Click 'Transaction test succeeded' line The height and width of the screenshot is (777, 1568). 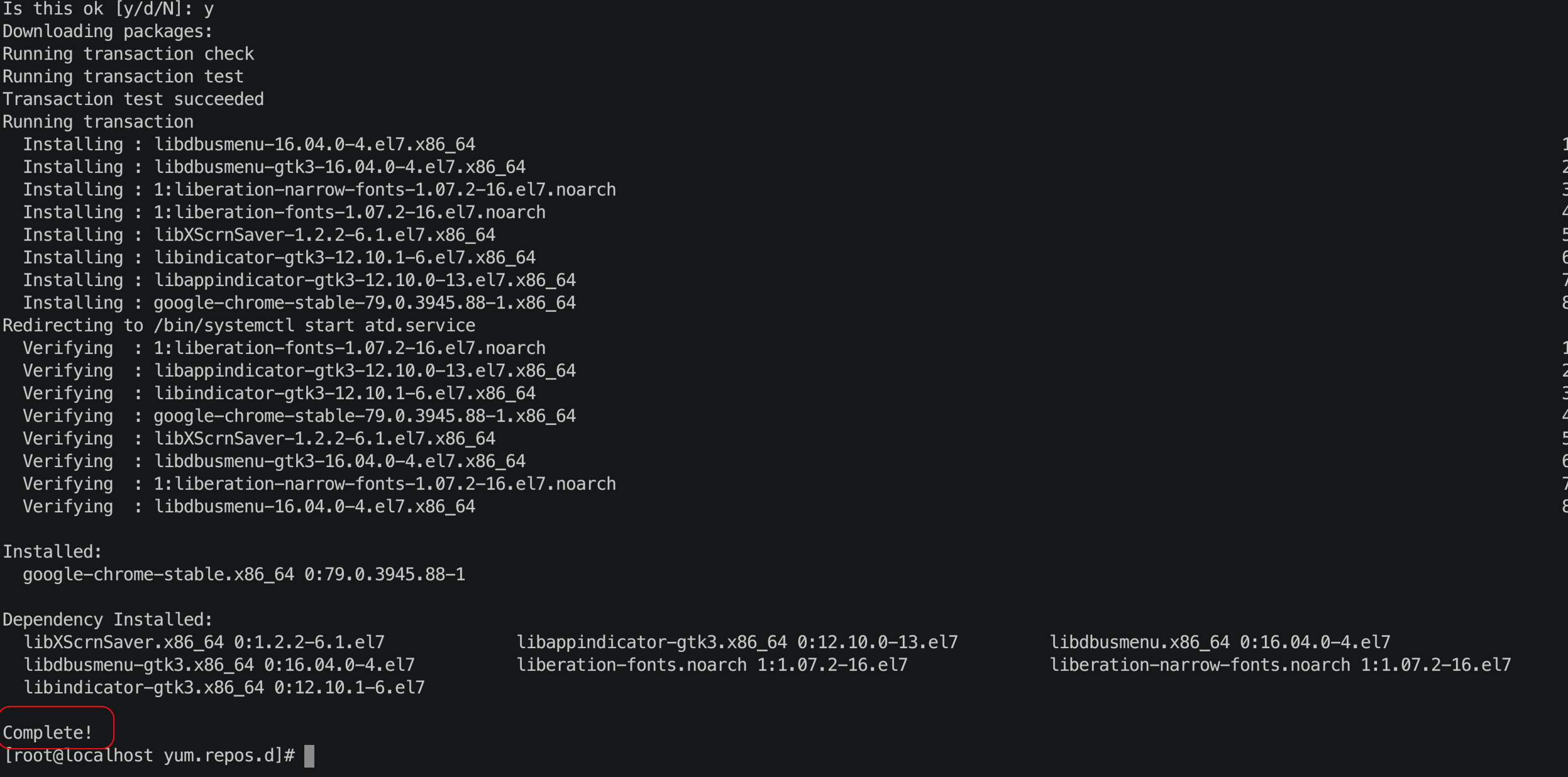coord(133,99)
